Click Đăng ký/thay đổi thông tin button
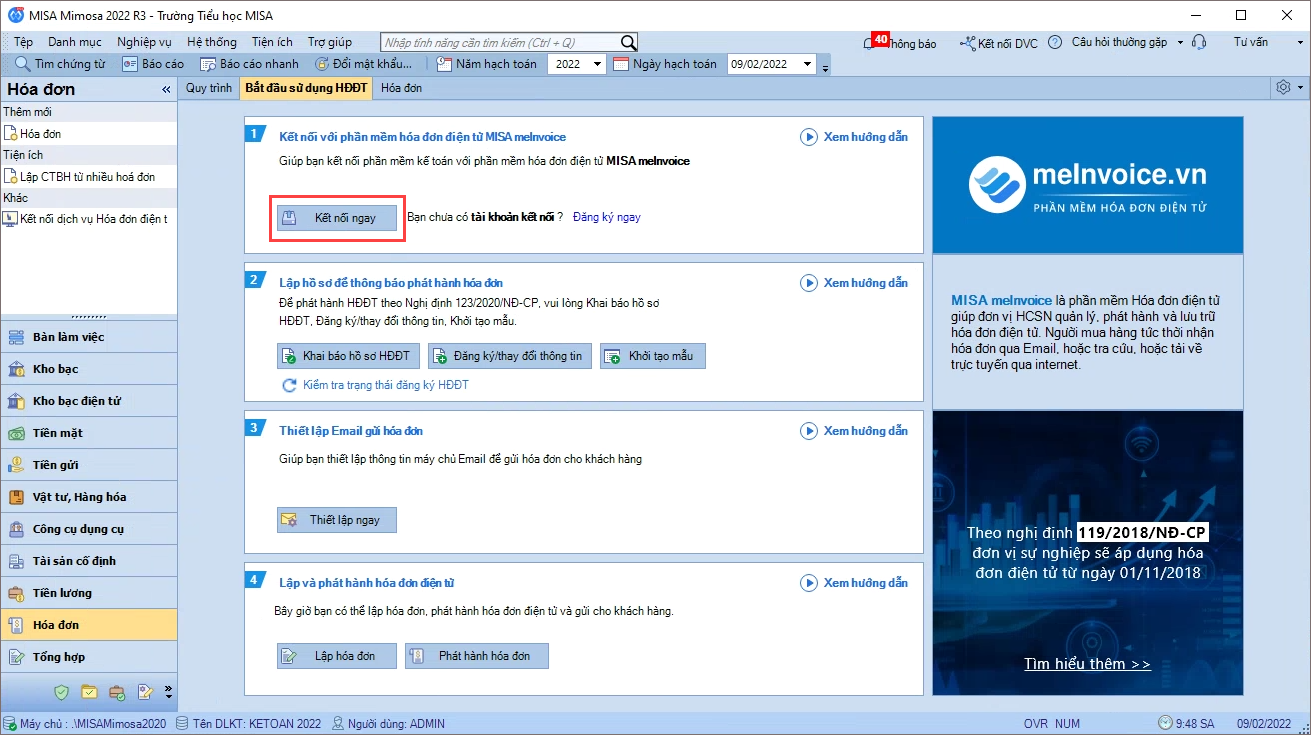 tap(510, 356)
